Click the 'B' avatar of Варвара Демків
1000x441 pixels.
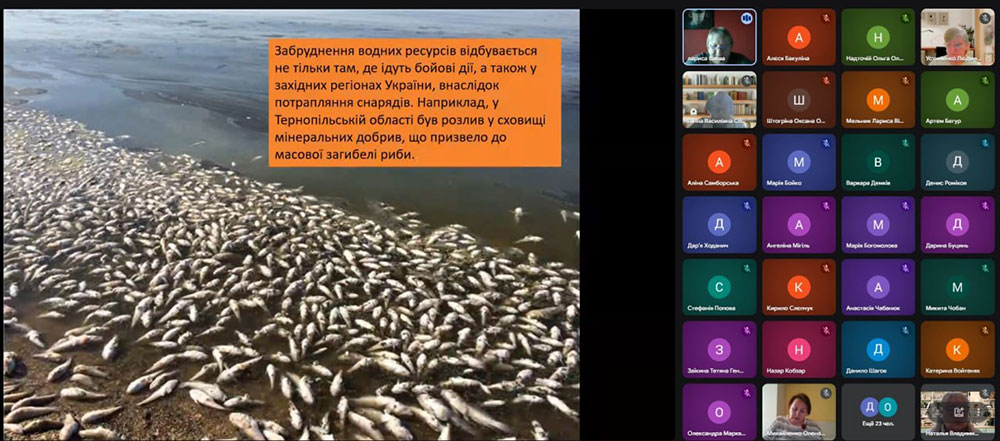pos(877,161)
